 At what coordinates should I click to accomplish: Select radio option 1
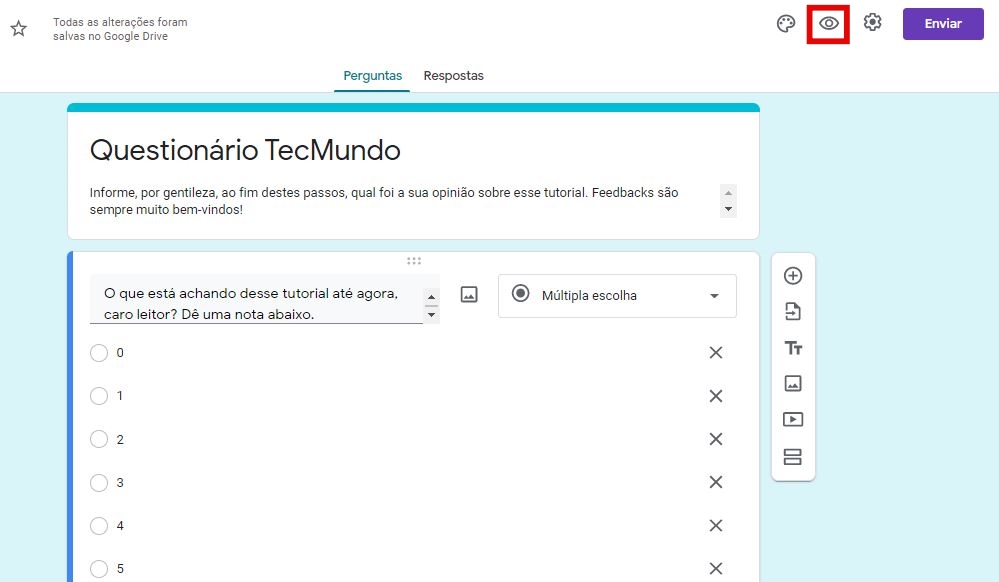tap(99, 396)
